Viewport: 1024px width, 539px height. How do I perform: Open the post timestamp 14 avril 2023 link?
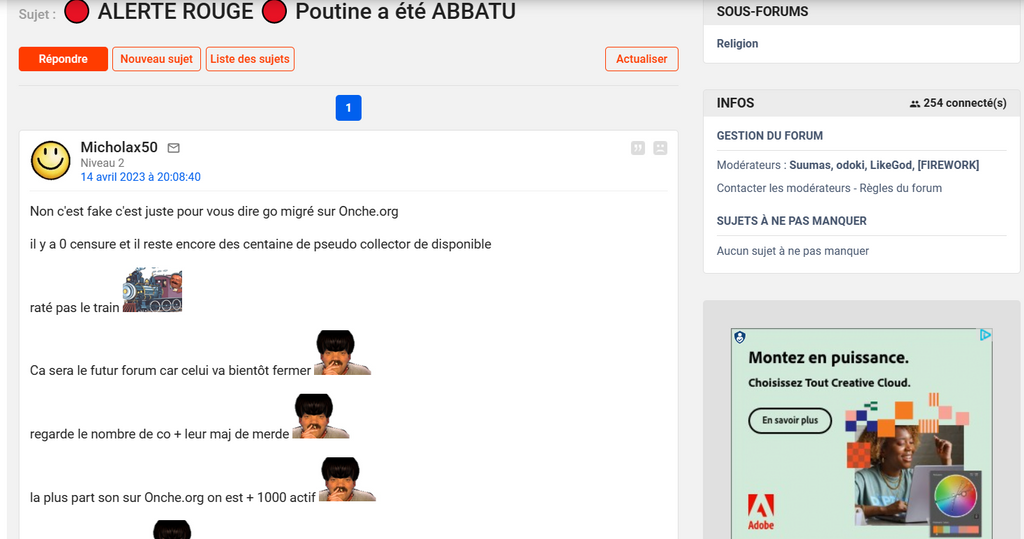[x=140, y=177]
